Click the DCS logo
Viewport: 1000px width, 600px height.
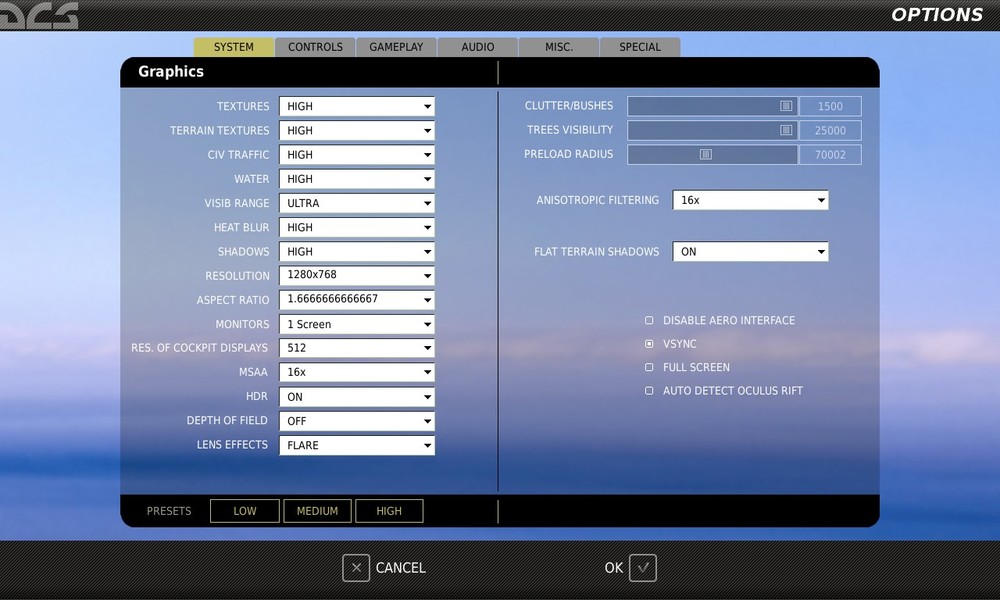pos(39,15)
